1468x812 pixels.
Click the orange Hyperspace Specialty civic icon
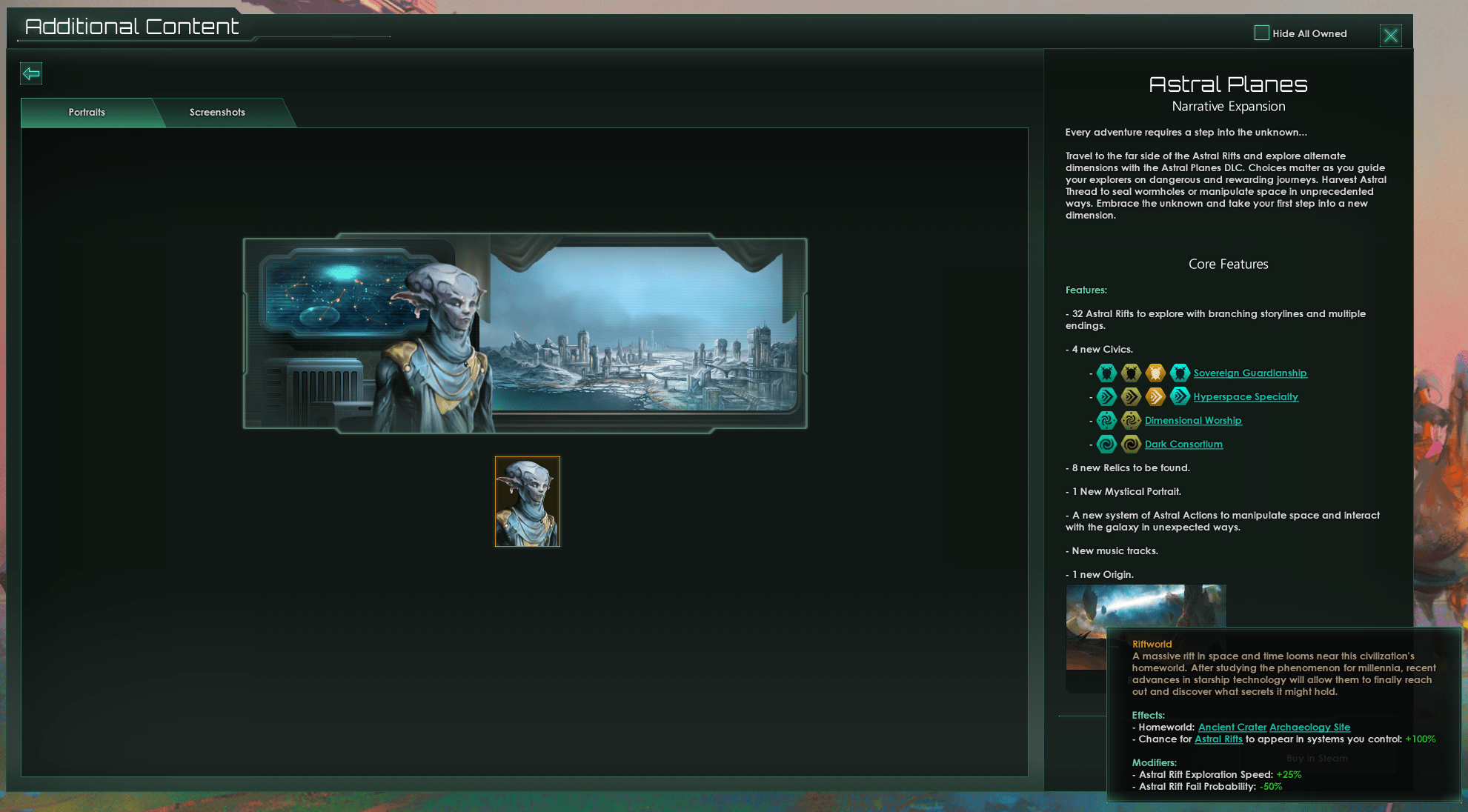click(x=1155, y=396)
